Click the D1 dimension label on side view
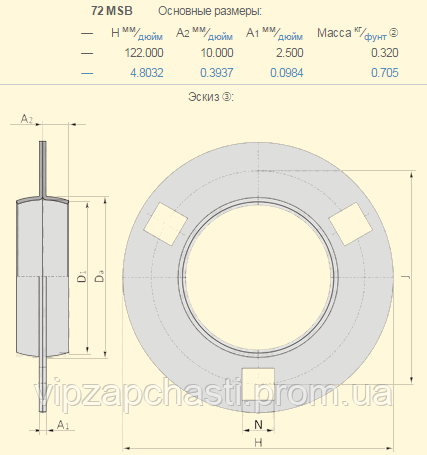The image size is (427, 455). click(82, 277)
